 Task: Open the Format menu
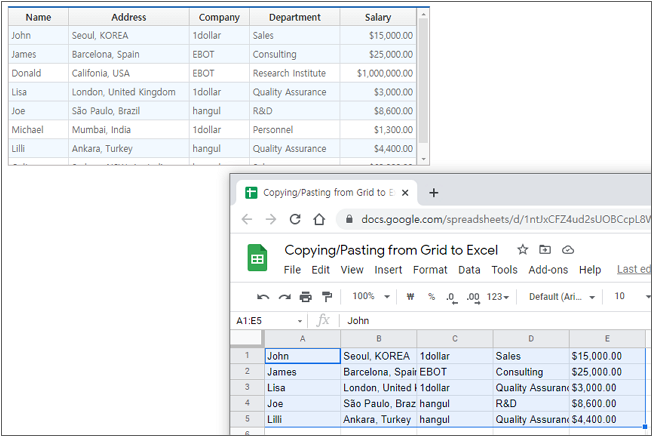430,270
